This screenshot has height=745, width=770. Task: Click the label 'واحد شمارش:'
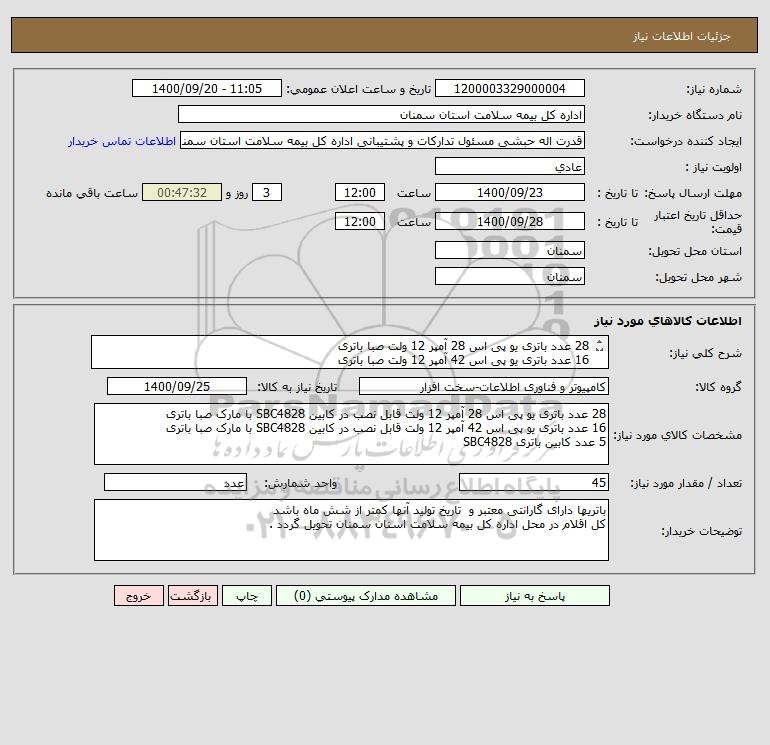click(x=301, y=483)
